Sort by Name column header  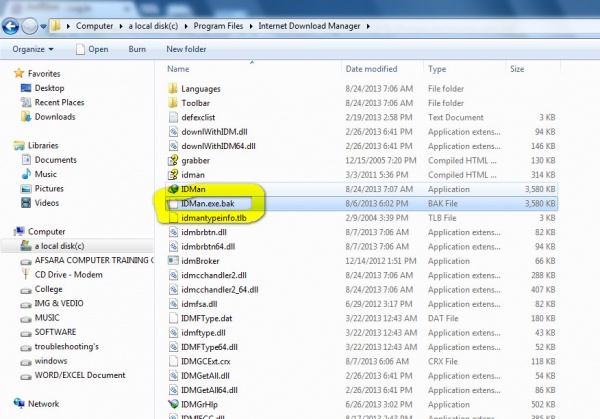178,69
